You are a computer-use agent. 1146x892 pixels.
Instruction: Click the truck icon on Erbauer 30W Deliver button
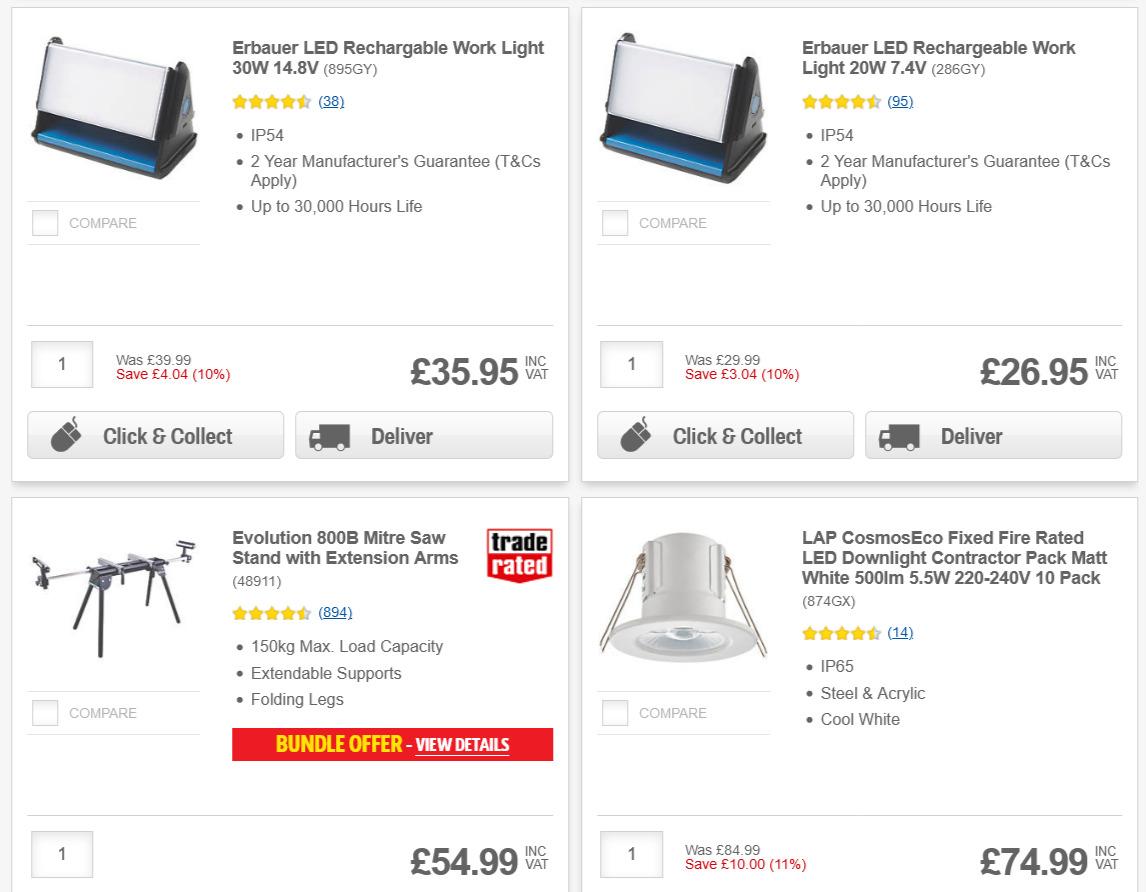tap(329, 435)
